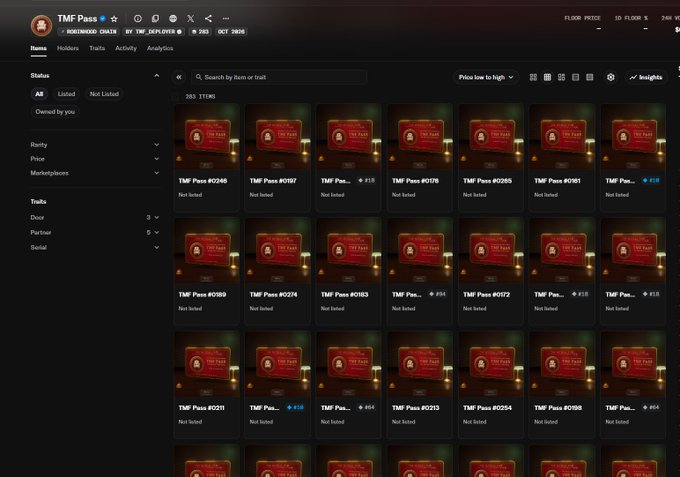The height and width of the screenshot is (477, 680).
Task: Filter items by Listed status
Action: pos(66,94)
